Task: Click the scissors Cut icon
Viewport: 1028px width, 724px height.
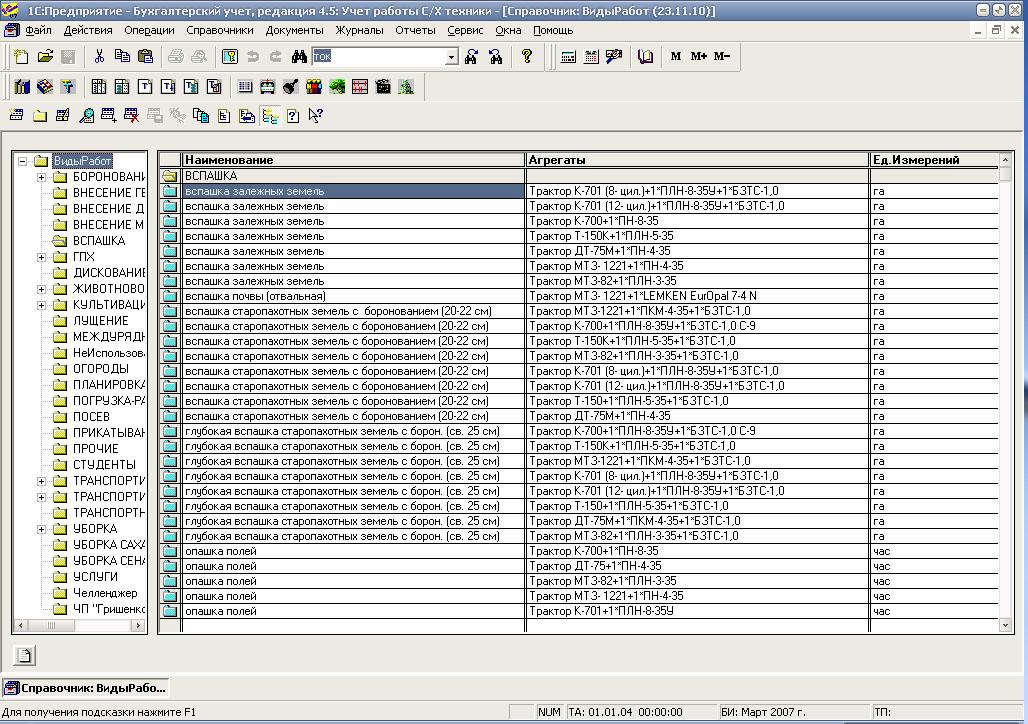Action: pos(99,56)
